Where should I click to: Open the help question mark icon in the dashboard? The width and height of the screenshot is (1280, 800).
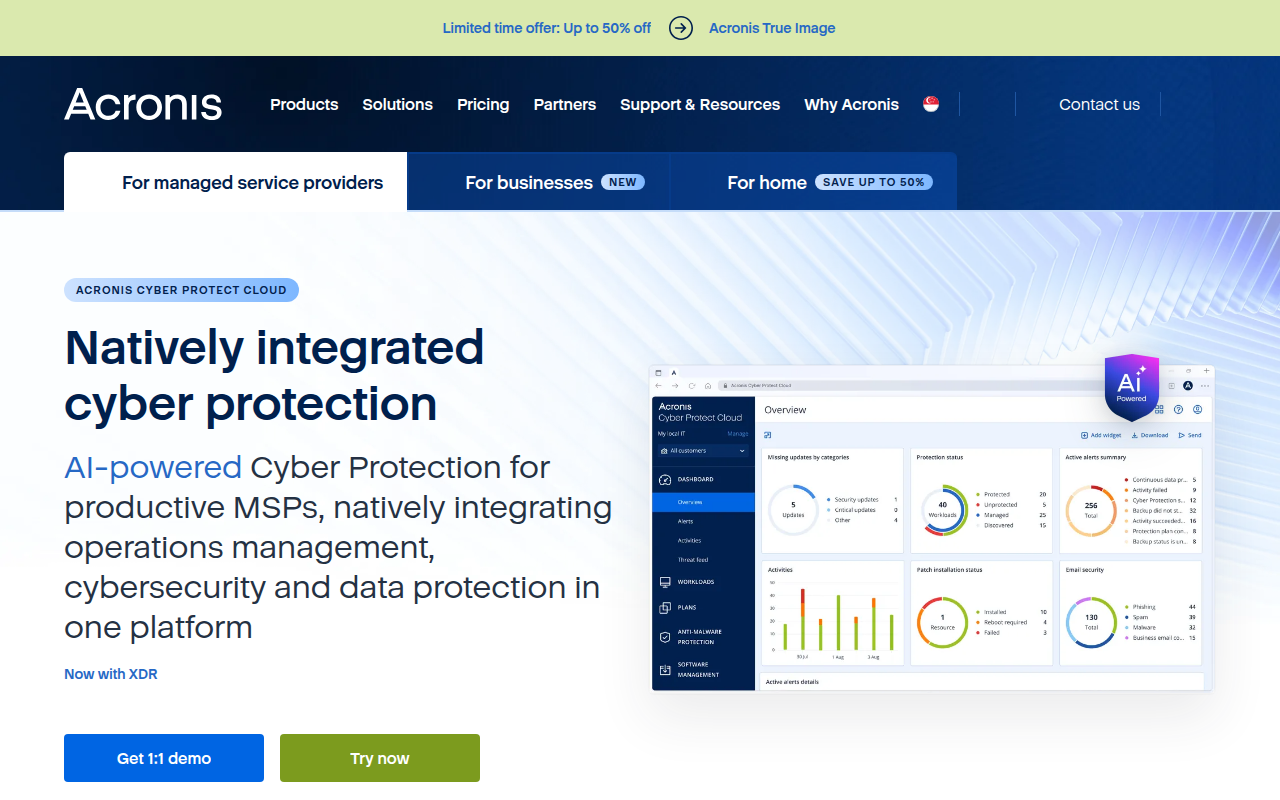coord(1178,409)
